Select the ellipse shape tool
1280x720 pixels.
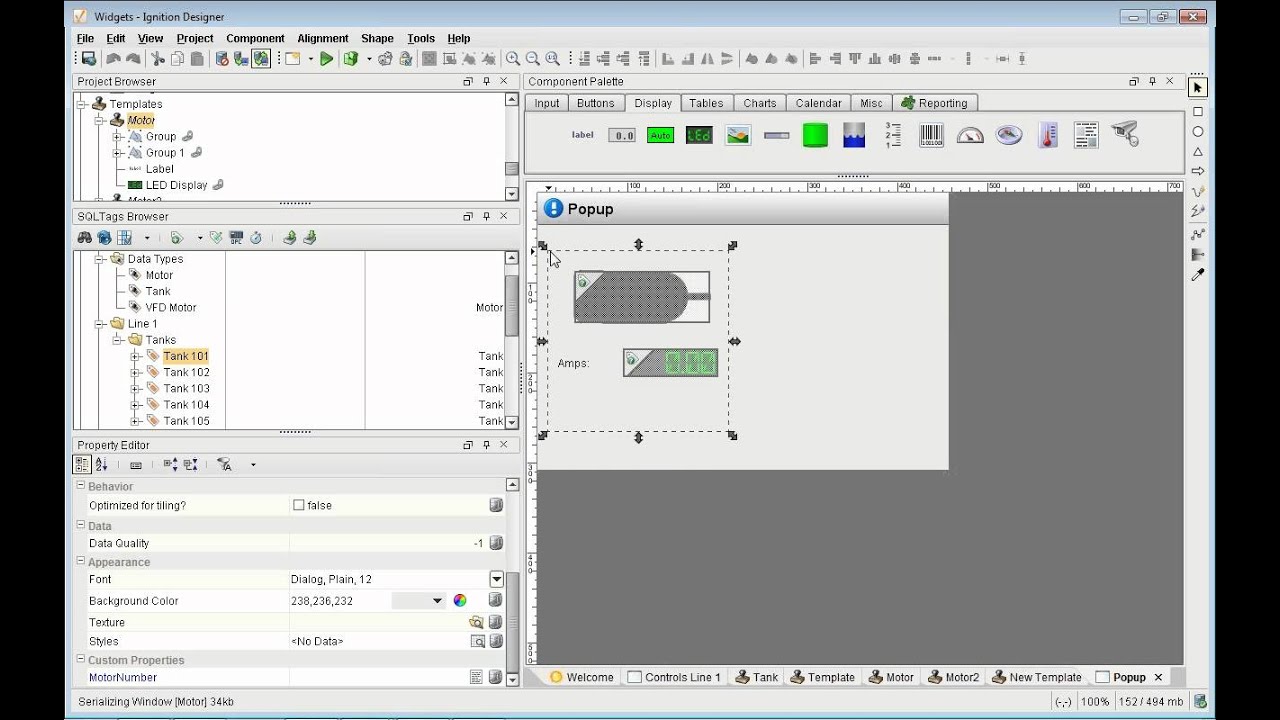(x=1198, y=132)
